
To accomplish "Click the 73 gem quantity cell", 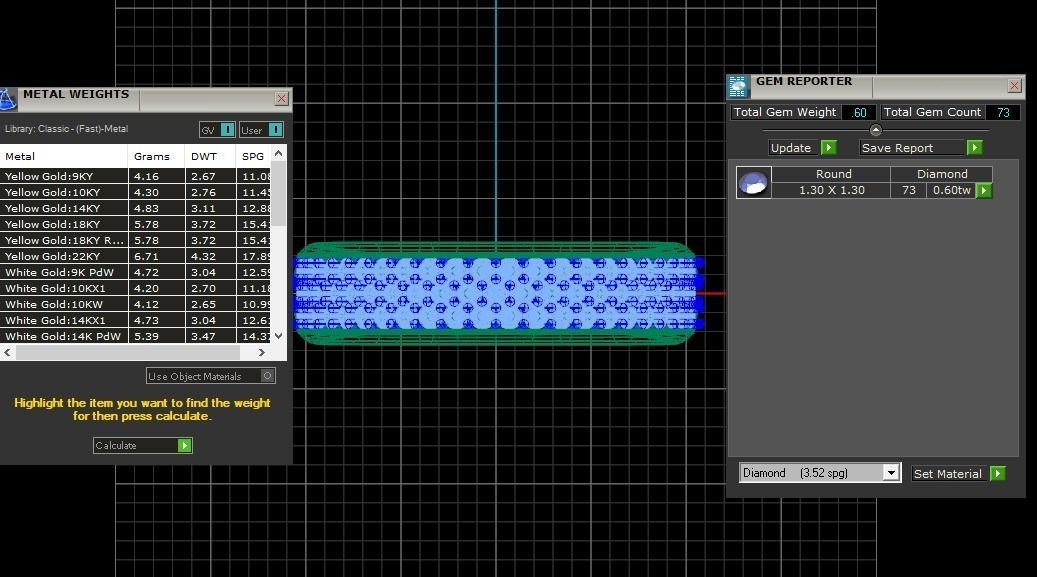I will tap(909, 190).
